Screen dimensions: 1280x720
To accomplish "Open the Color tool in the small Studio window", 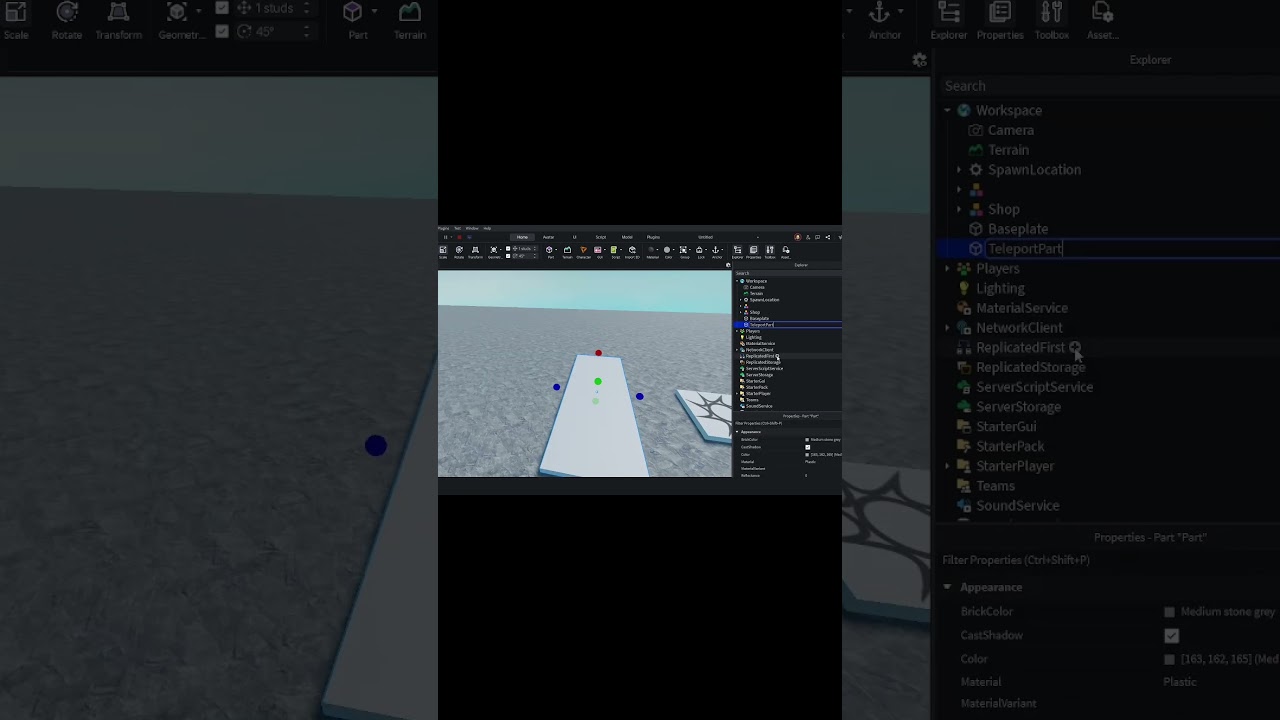I will 667,251.
